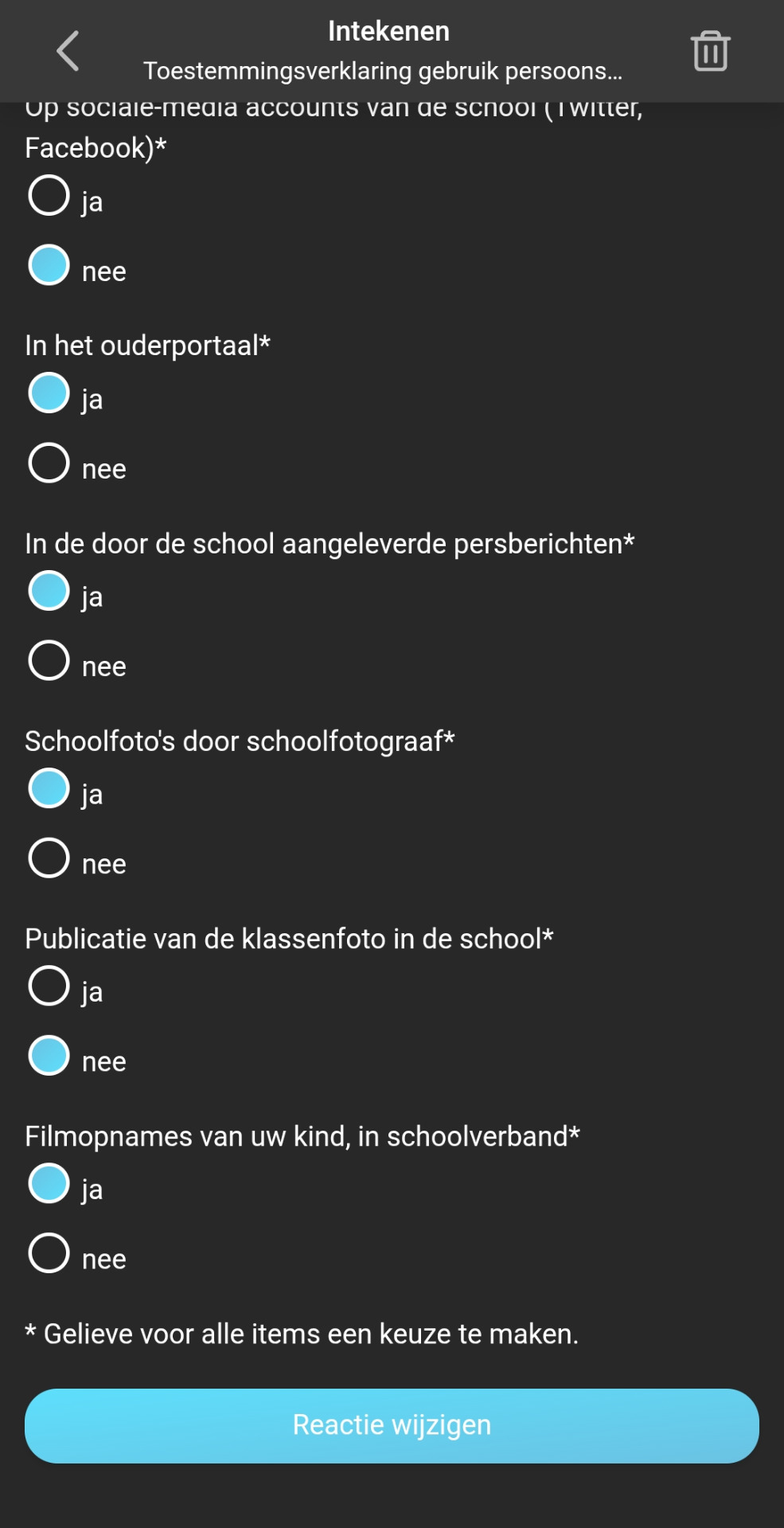Select 'ja' for Publicatie van de klassenfoto
The height and width of the screenshot is (1528, 784).
pyautogui.click(x=49, y=986)
